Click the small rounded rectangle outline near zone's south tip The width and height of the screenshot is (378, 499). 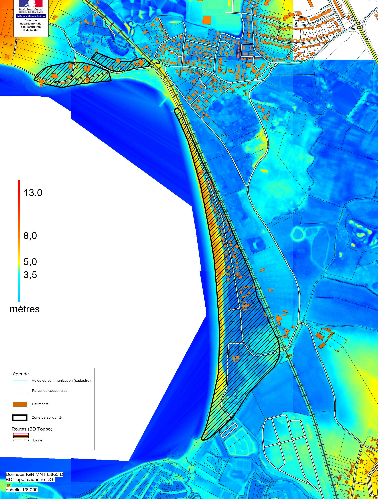point(229,430)
